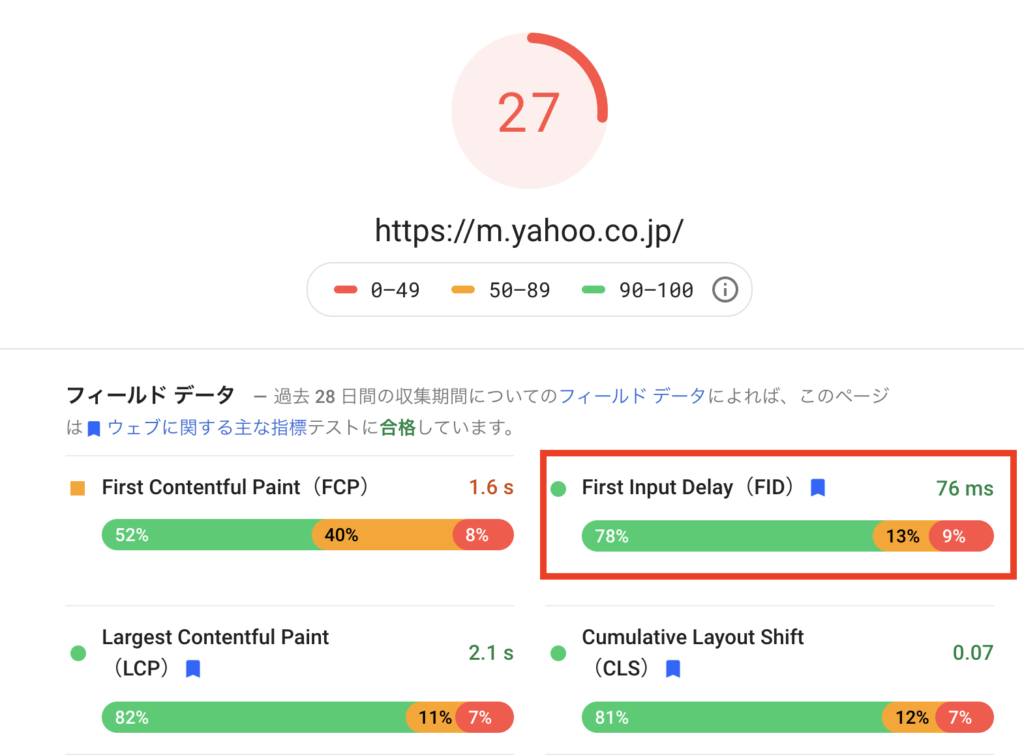The width and height of the screenshot is (1024, 755).
Task: Click the First Input Delay (FID) metric title
Action: pos(688,488)
